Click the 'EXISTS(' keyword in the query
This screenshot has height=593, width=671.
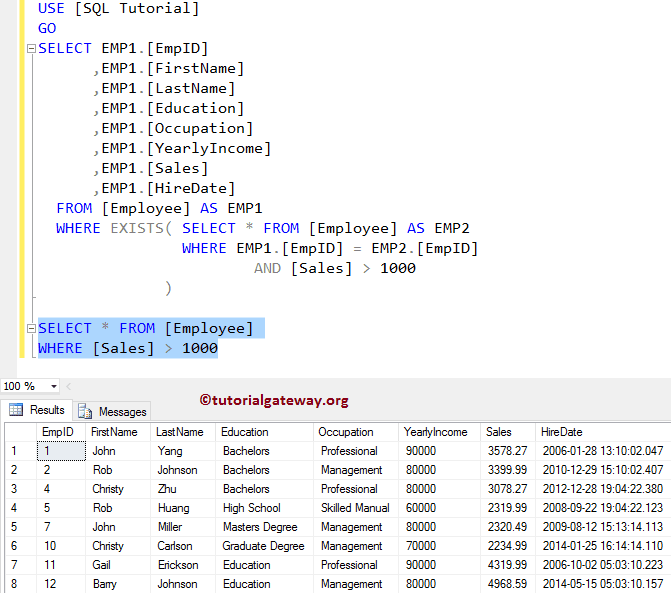click(x=141, y=228)
